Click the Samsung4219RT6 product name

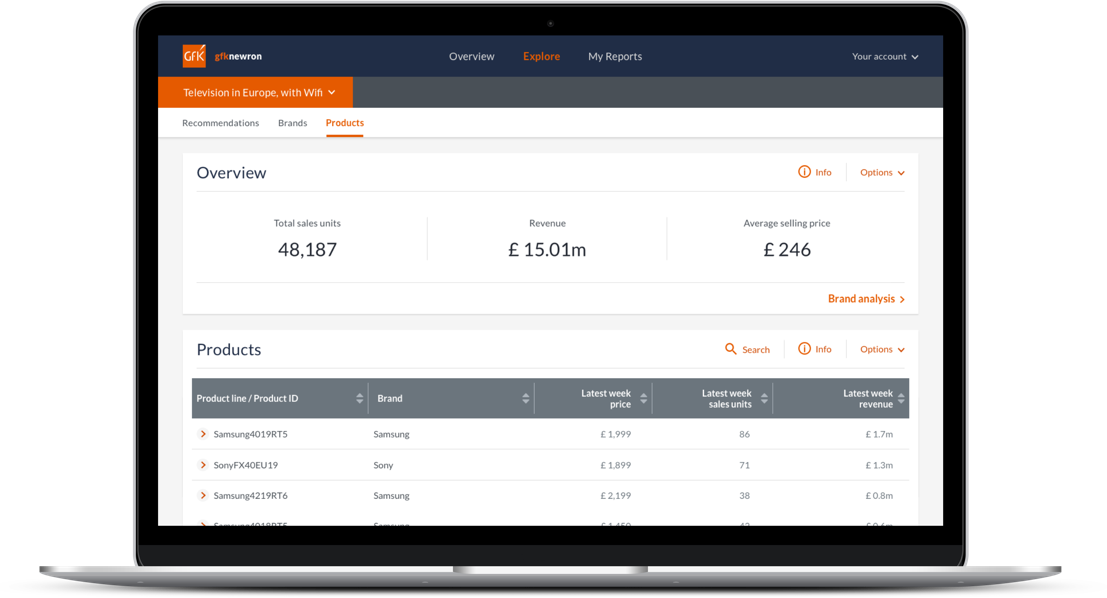251,496
